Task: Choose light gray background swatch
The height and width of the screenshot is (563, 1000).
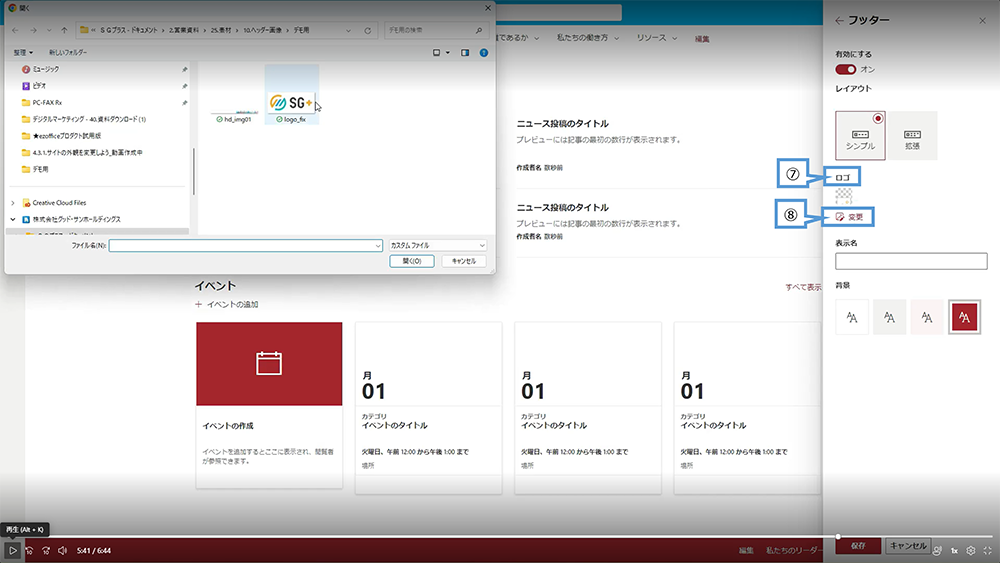Action: point(889,317)
